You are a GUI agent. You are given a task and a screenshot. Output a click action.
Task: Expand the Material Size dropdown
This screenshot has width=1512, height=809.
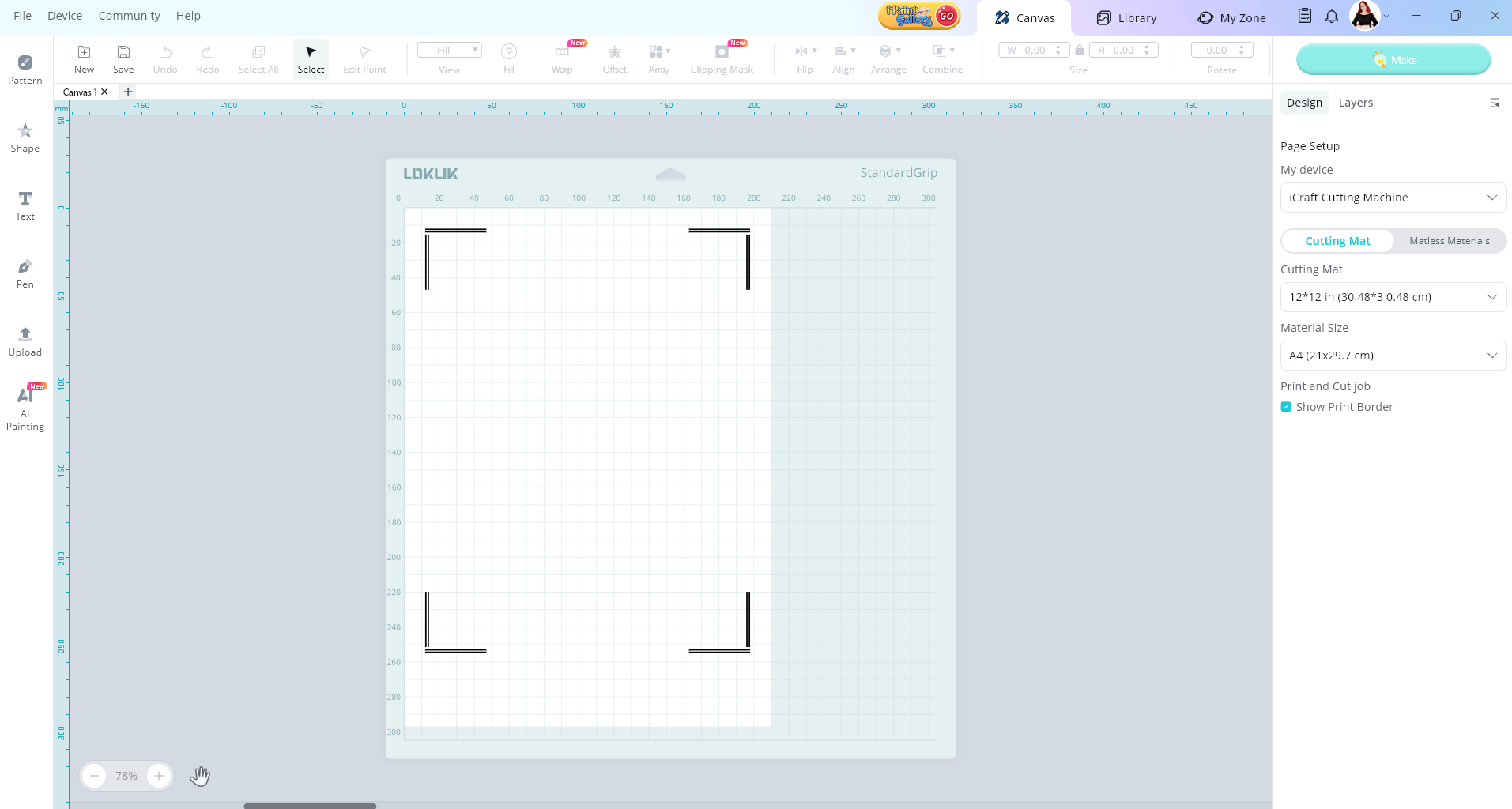point(1393,356)
